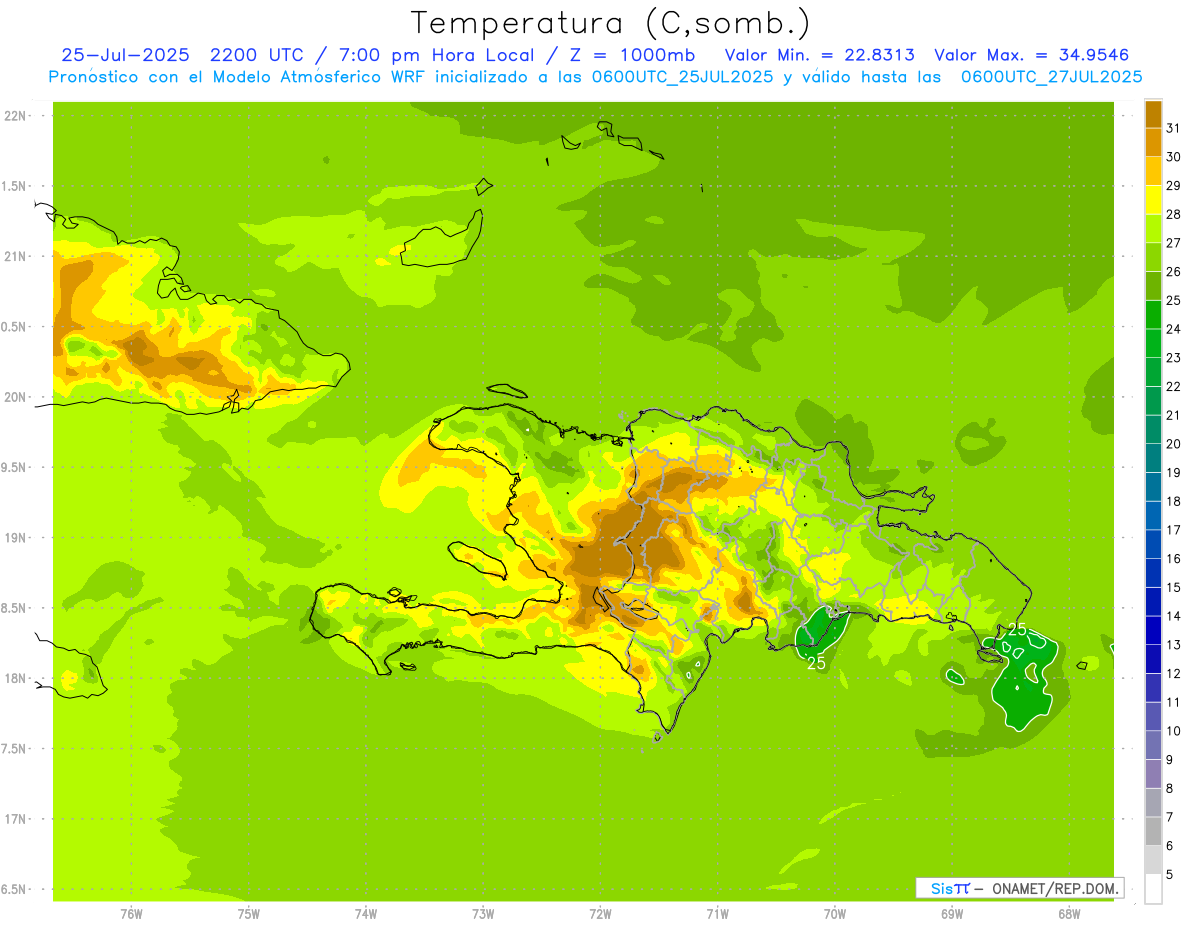Click the '74W' longitude axis label

tap(366, 914)
